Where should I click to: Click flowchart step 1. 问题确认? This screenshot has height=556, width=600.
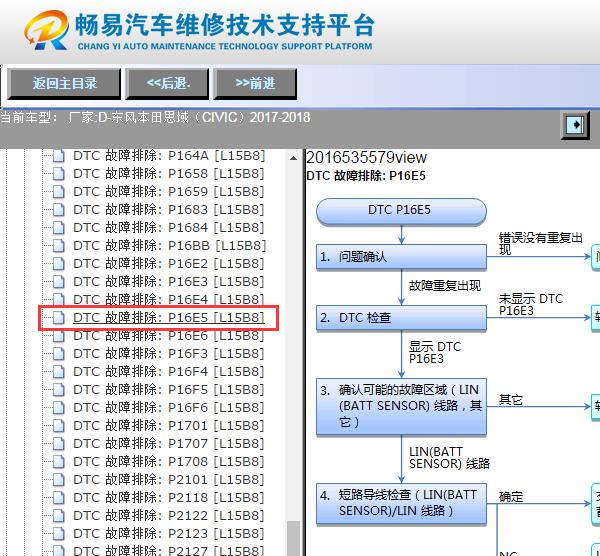click(401, 257)
